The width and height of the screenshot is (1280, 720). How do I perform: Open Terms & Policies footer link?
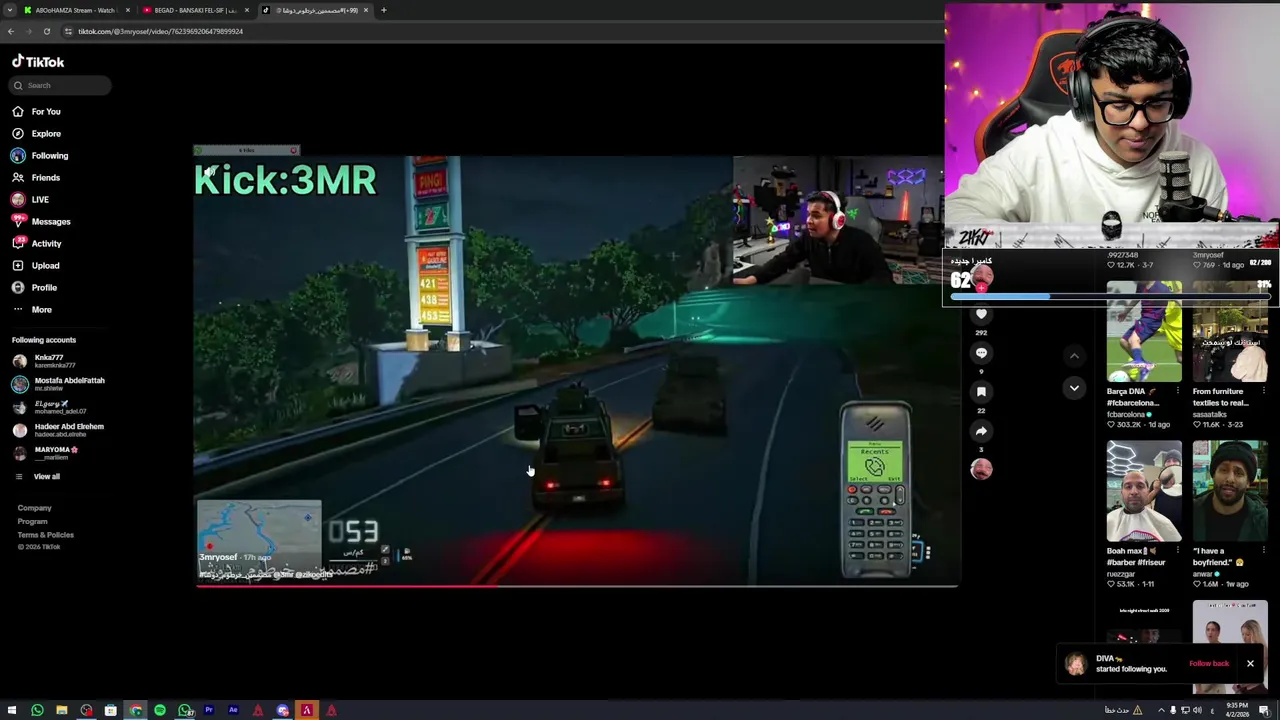pos(45,534)
